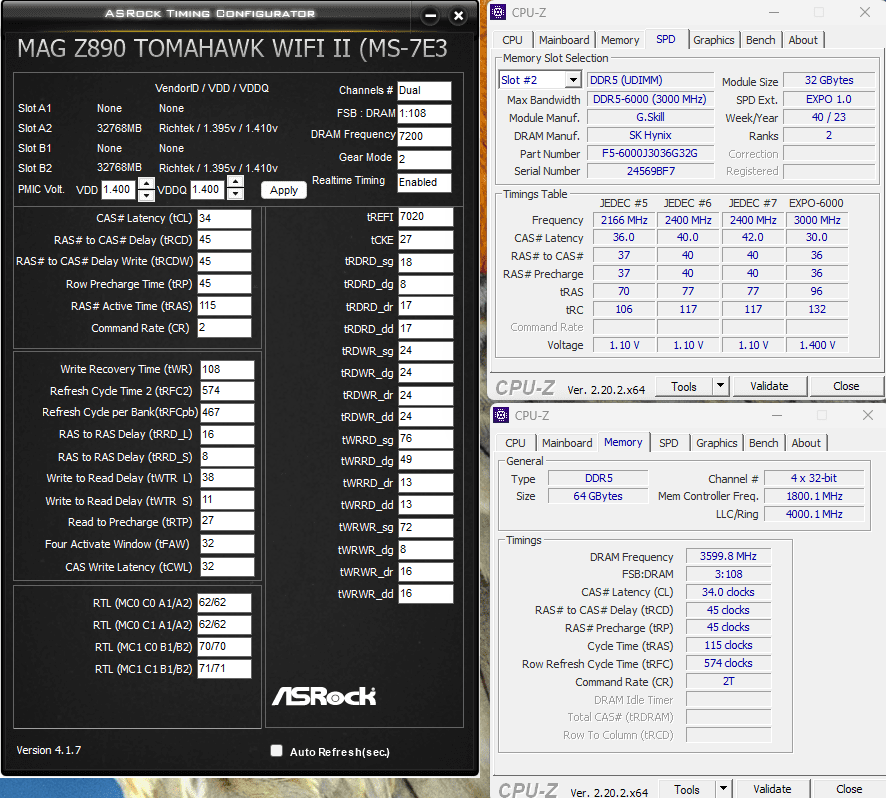Open Memory tab in upper CPU-Z window
The image size is (886, 798).
(620, 40)
